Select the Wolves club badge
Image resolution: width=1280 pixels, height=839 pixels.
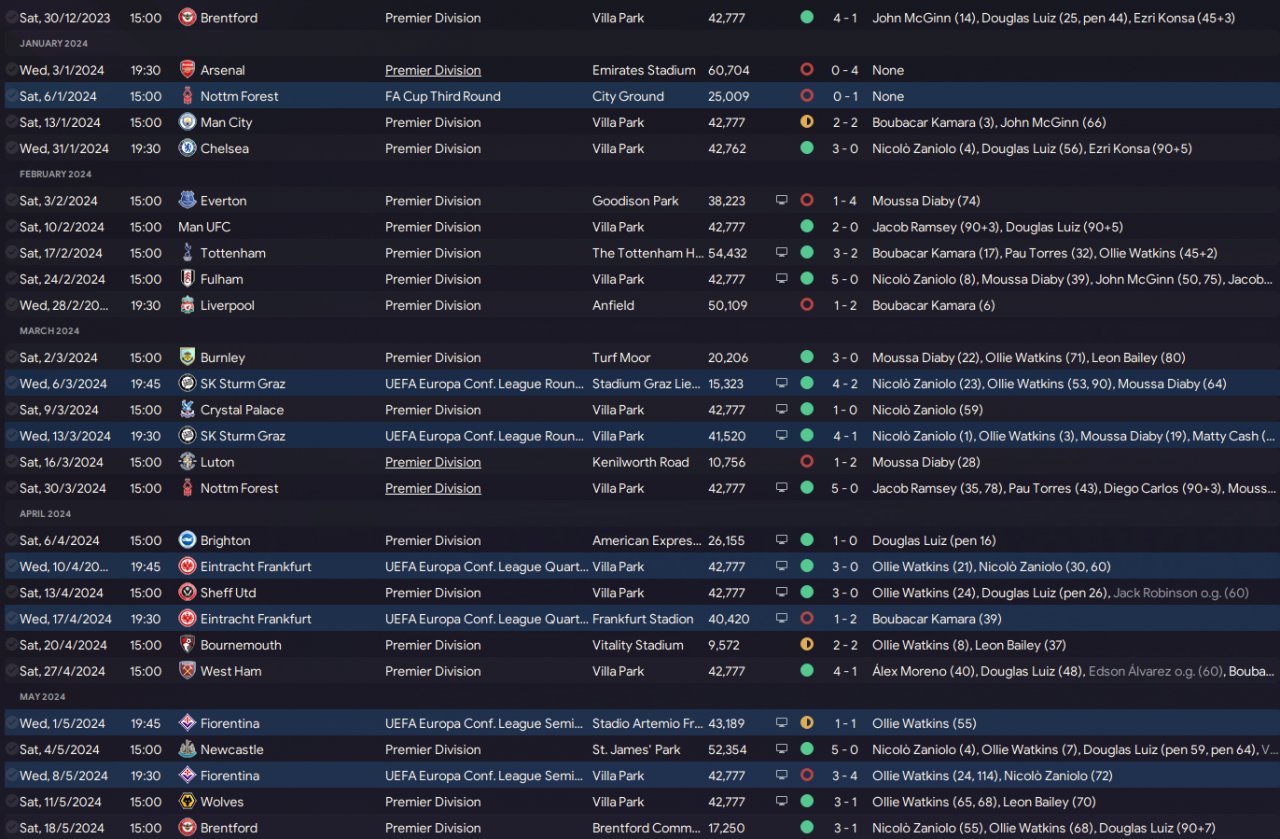click(187, 801)
